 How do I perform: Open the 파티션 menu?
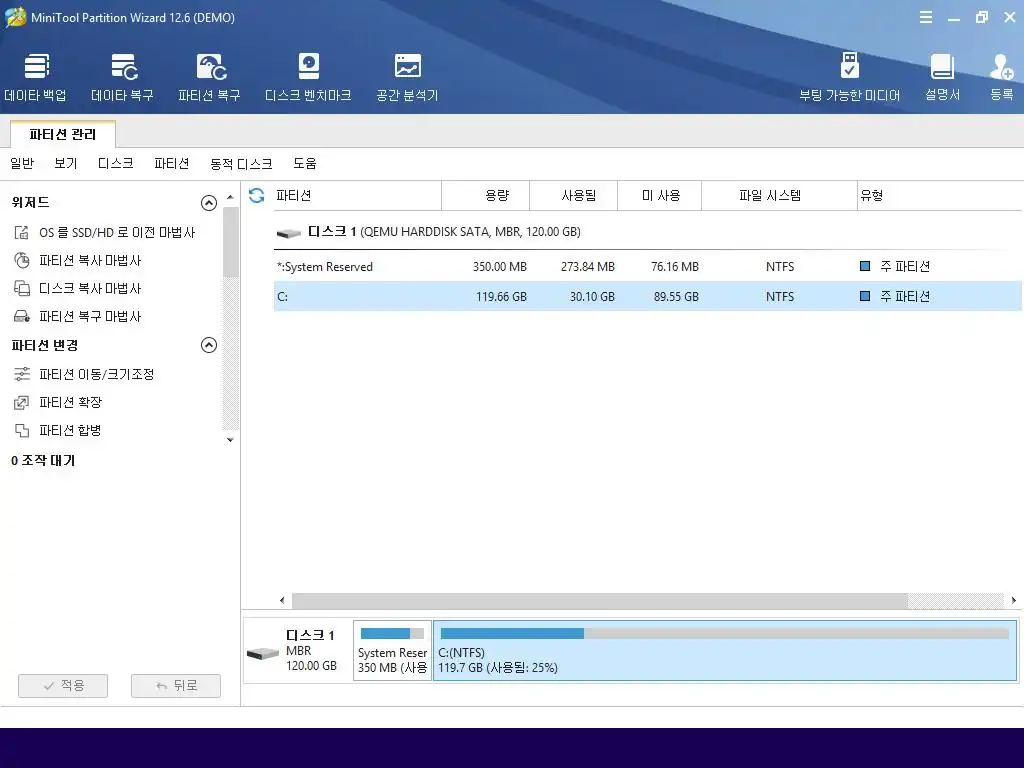[x=172, y=163]
